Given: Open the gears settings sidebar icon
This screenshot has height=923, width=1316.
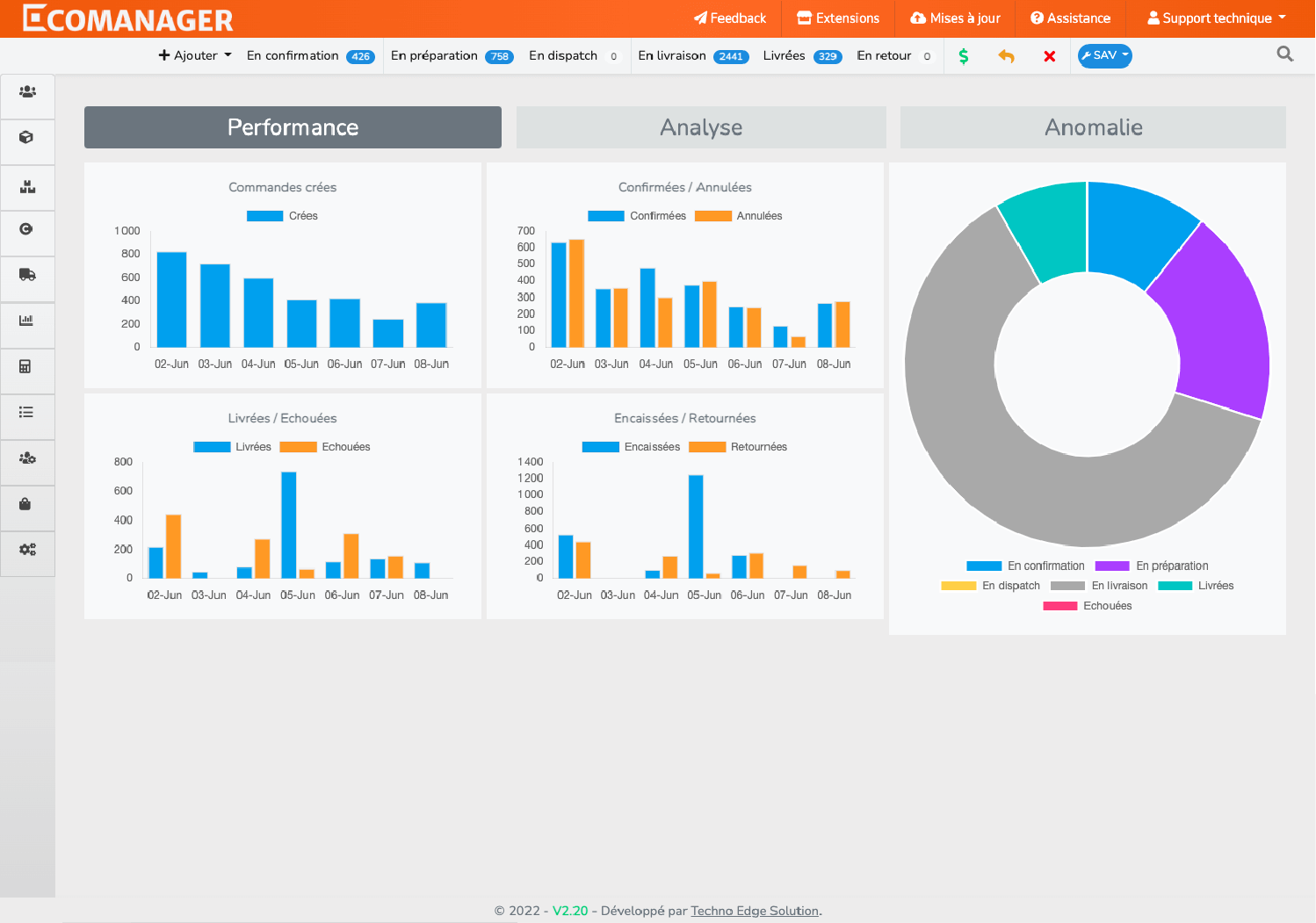Looking at the screenshot, I should (27, 549).
